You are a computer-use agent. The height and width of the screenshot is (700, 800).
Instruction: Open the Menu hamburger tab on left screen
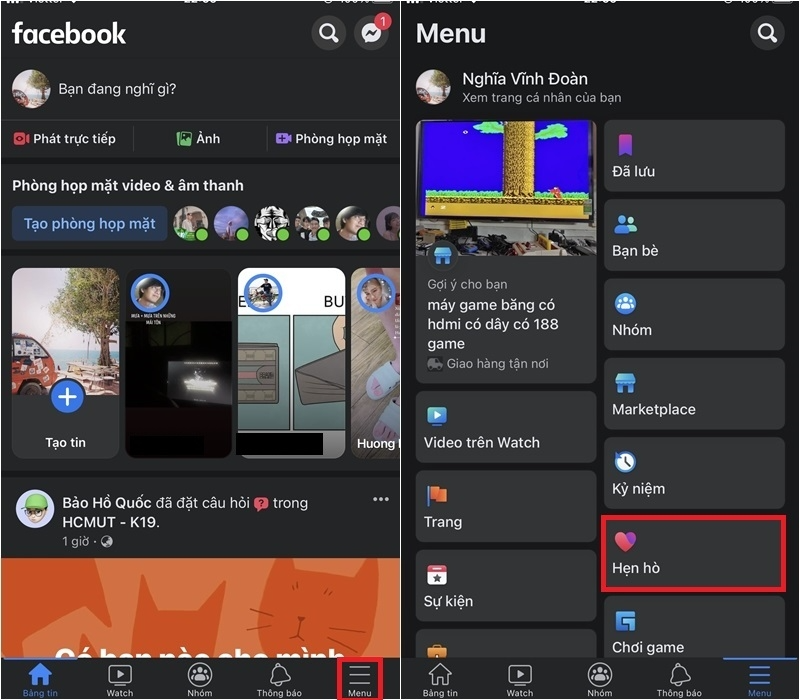point(360,680)
